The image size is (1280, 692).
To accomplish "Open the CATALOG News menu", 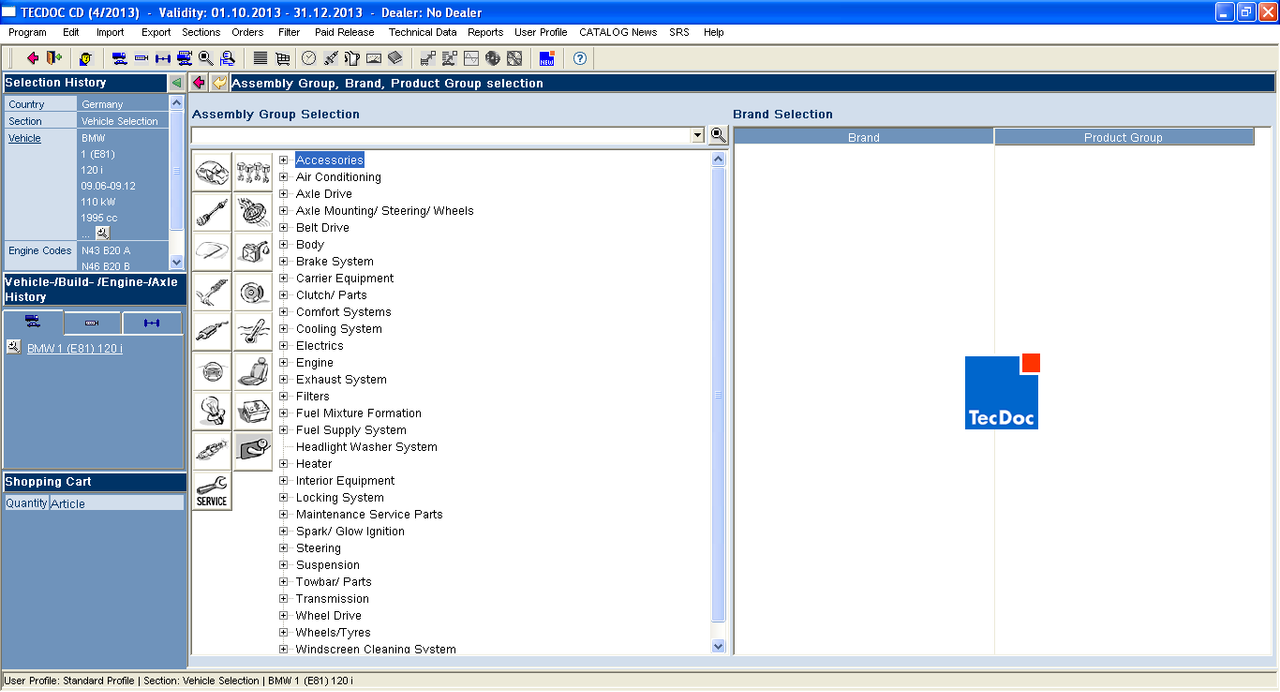I will [618, 32].
